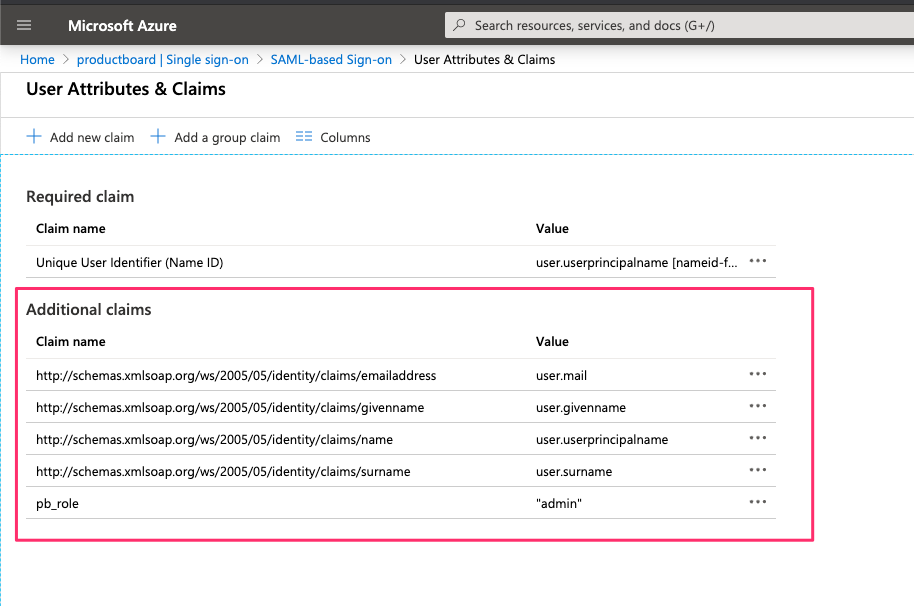Image resolution: width=914 pixels, height=606 pixels.
Task: Click the plus icon for Add a group claim
Action: pos(158,137)
